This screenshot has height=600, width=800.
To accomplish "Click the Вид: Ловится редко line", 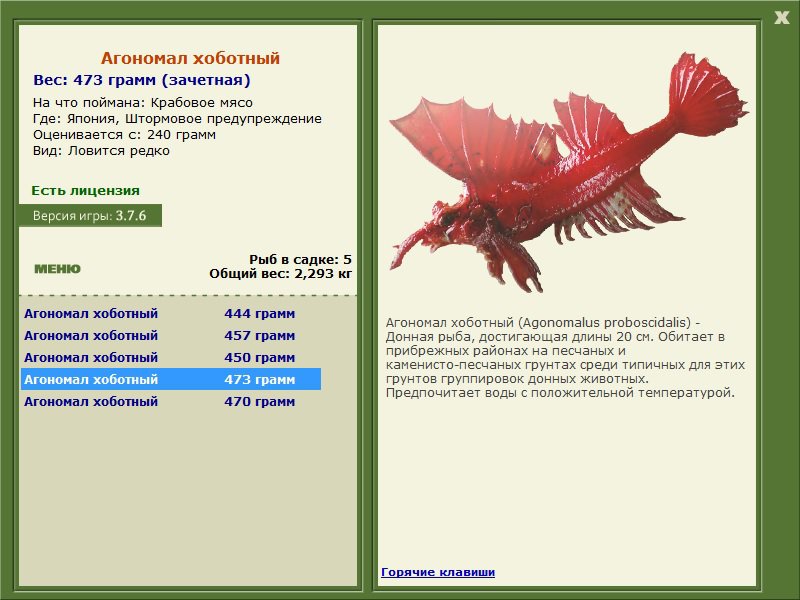I will coord(101,151).
